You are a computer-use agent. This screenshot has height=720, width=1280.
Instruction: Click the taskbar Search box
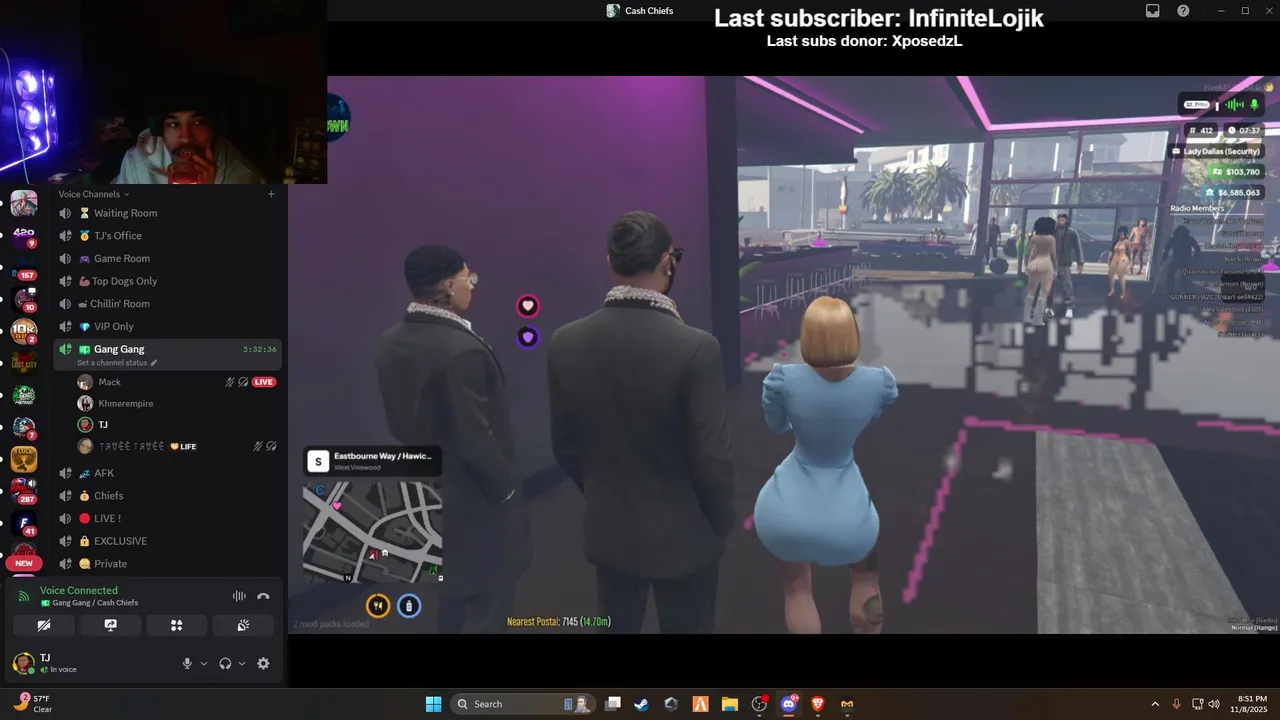pyautogui.click(x=522, y=704)
